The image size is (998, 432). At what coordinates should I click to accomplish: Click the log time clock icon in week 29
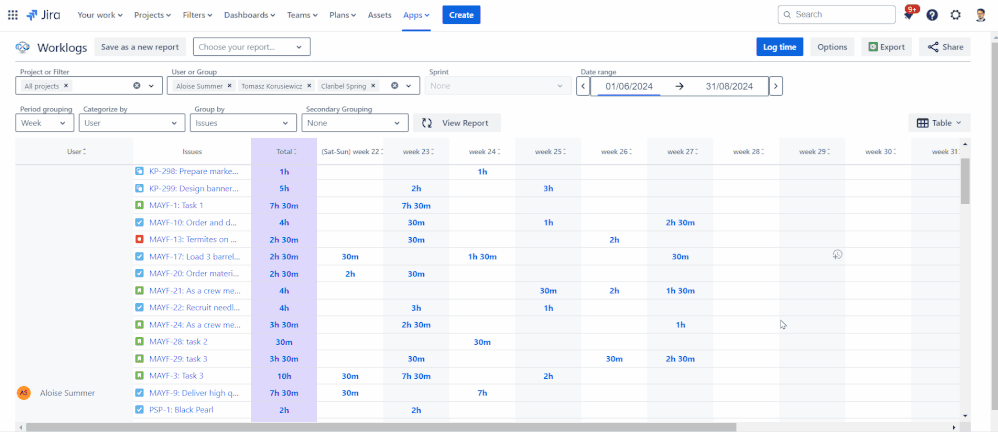(x=838, y=254)
